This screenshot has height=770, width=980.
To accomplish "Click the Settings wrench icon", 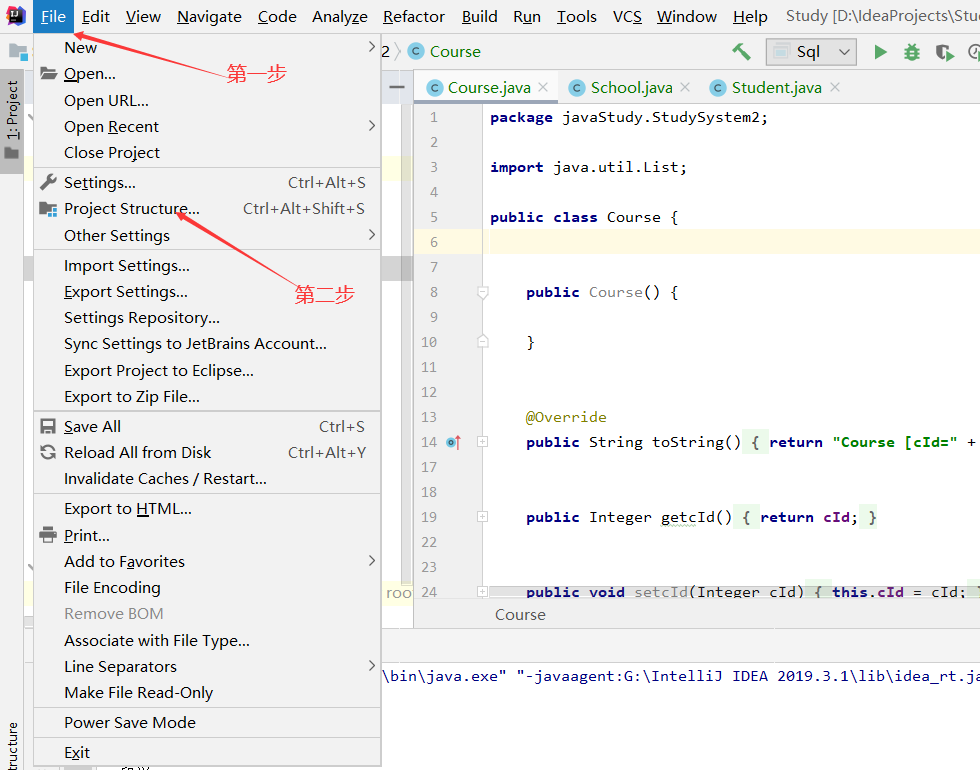I will (x=48, y=182).
